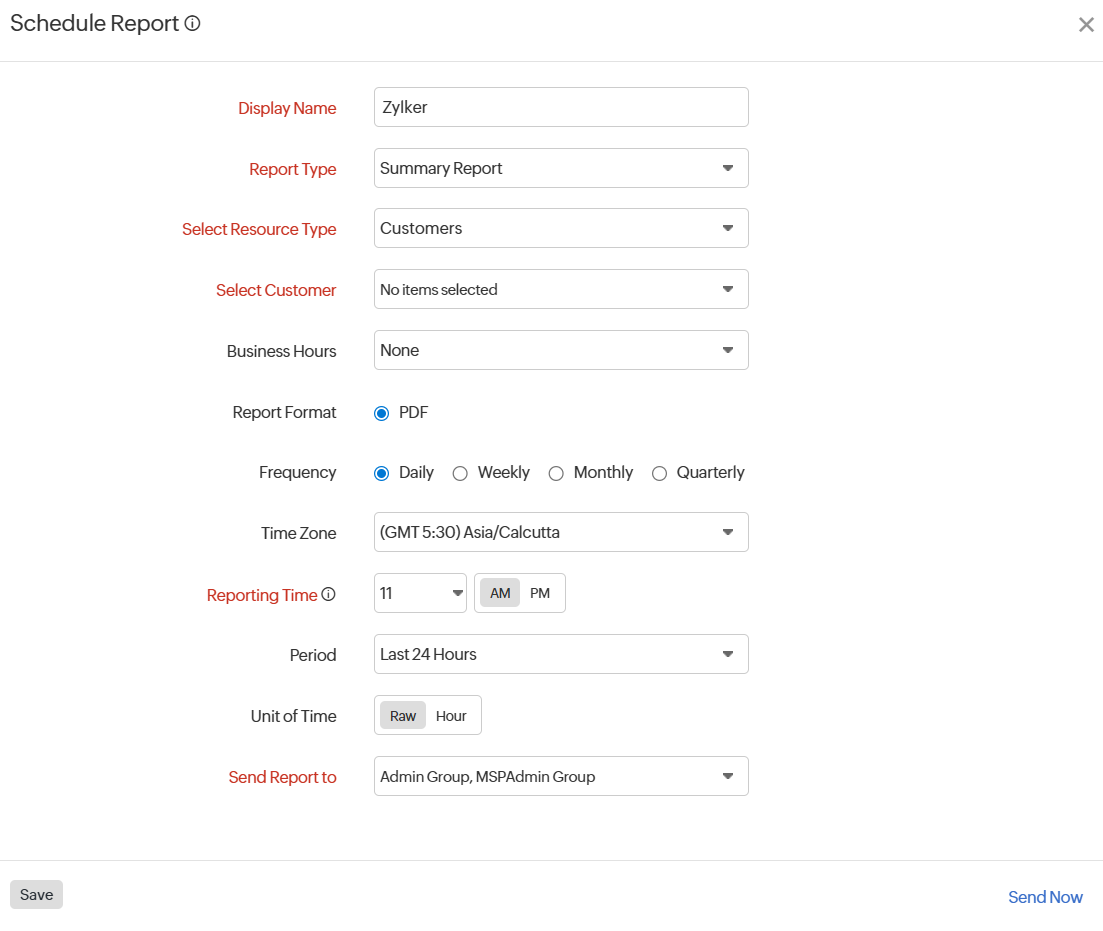
Task: Close the Schedule Report dialog
Action: click(x=1086, y=24)
